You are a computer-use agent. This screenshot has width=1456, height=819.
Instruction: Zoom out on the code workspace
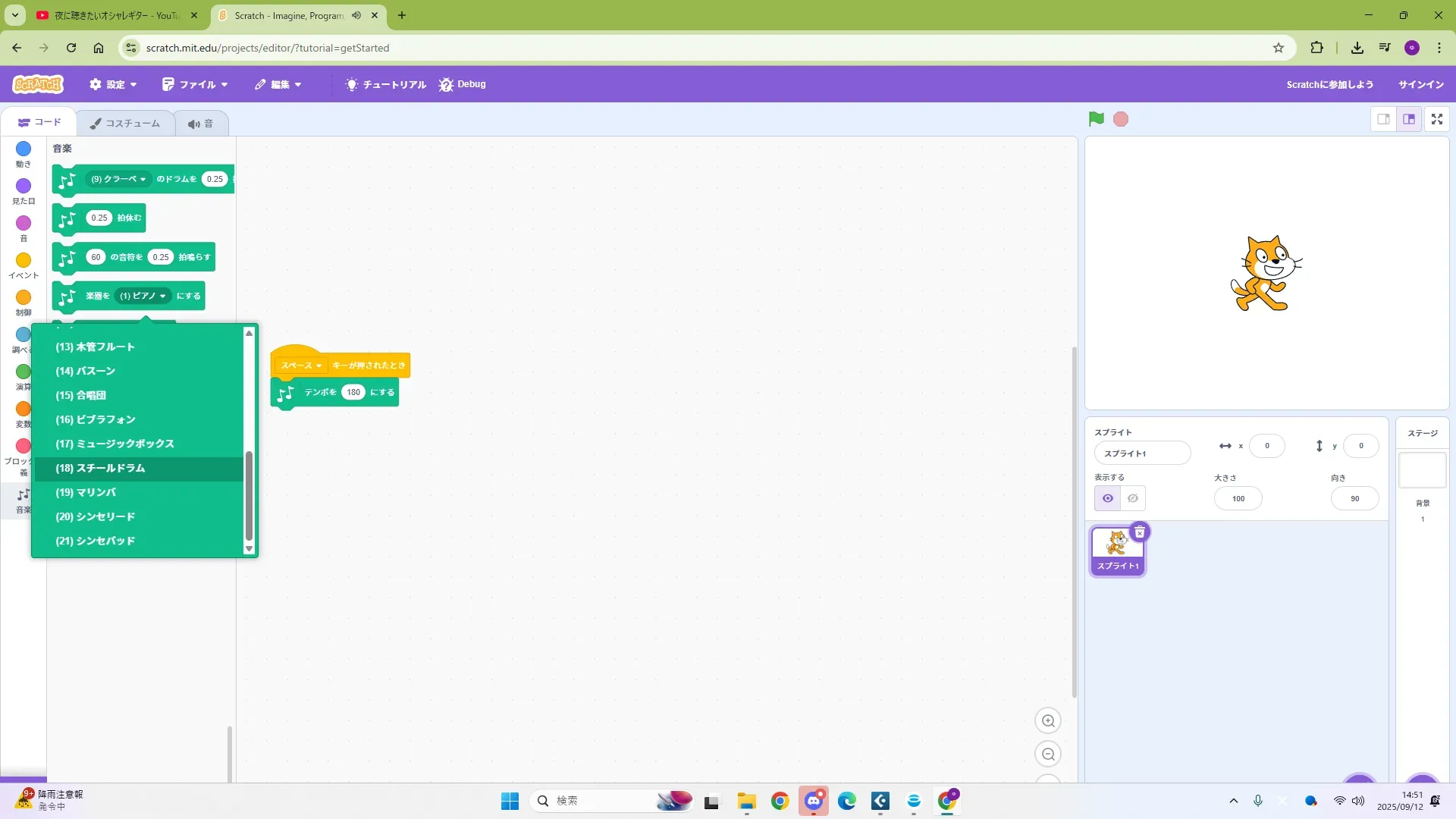pos(1048,755)
